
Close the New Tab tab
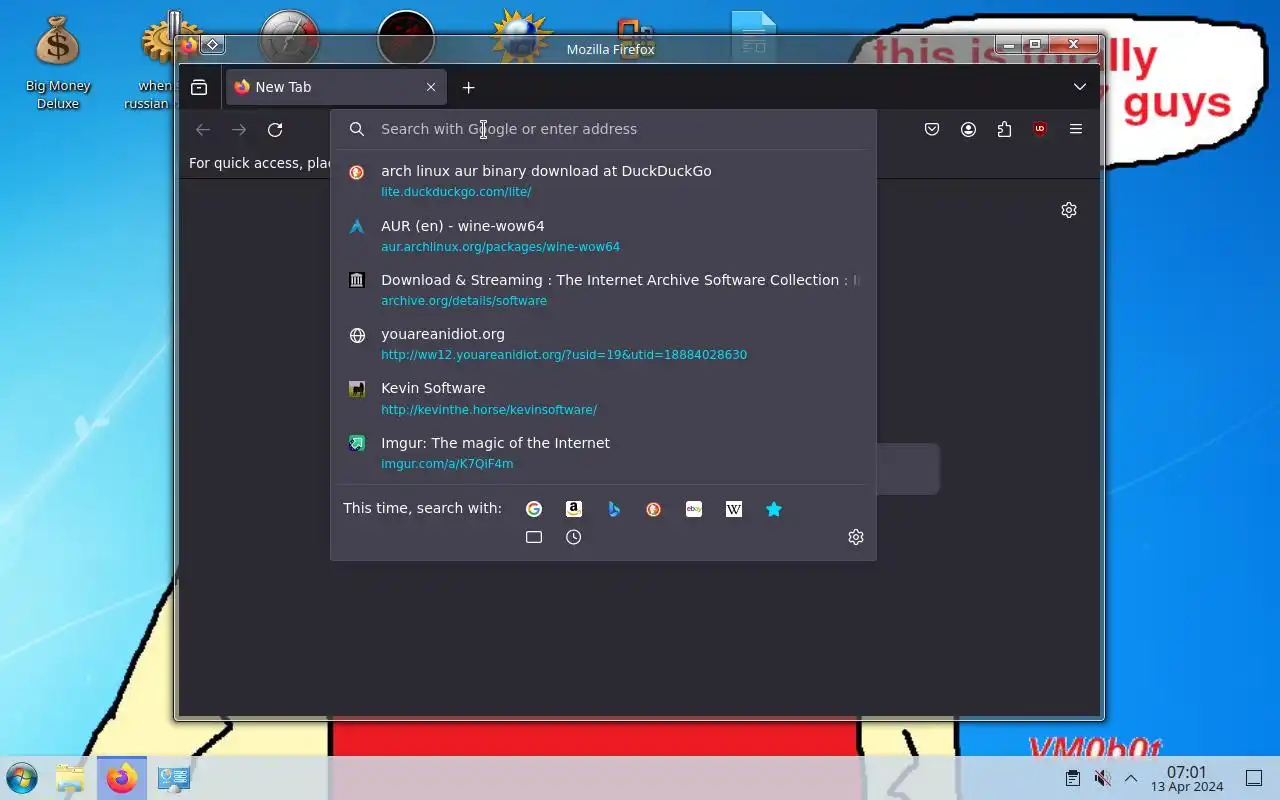(x=431, y=87)
